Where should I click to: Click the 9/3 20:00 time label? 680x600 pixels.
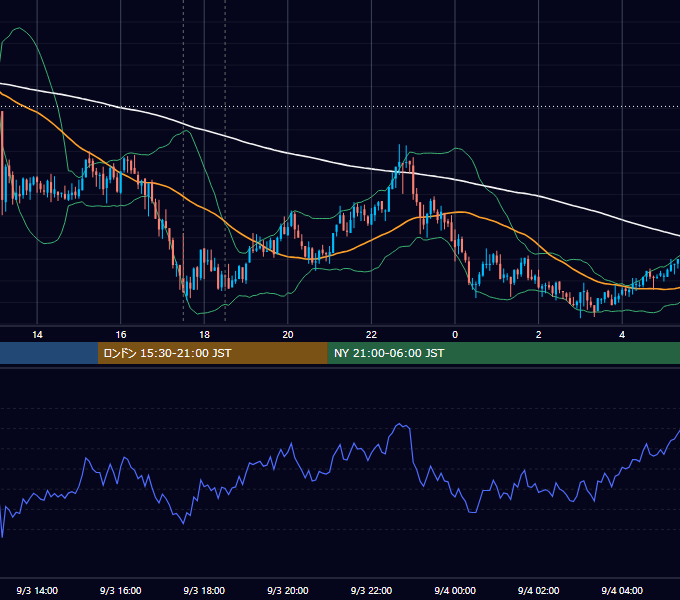pos(288,590)
